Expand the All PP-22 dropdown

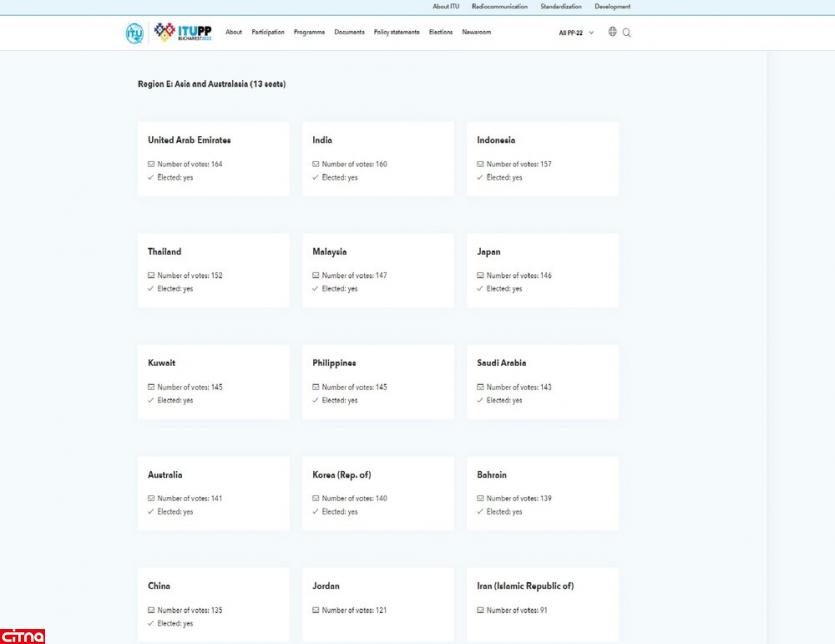coord(576,32)
